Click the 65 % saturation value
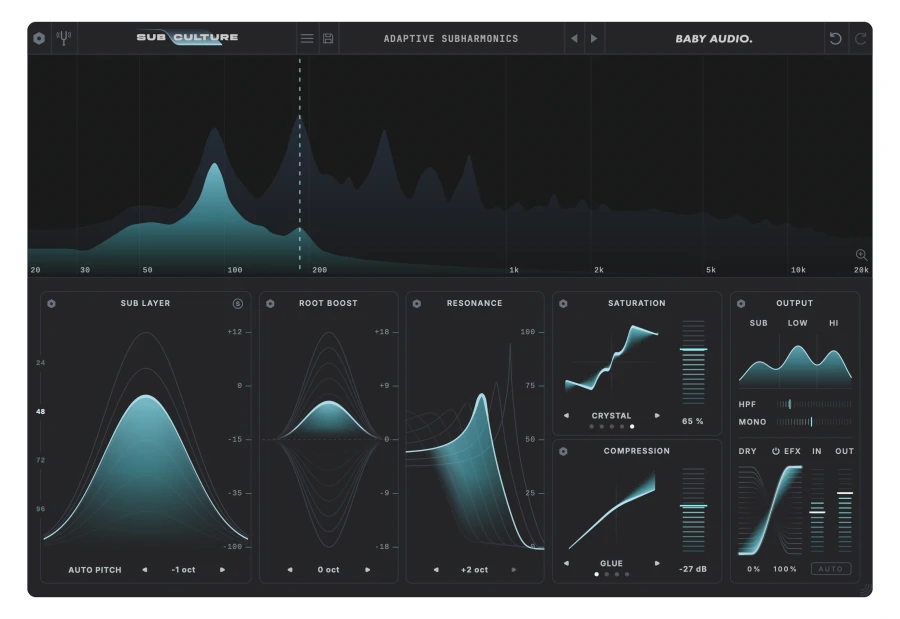Viewport: 900px width, 619px height. [692, 421]
